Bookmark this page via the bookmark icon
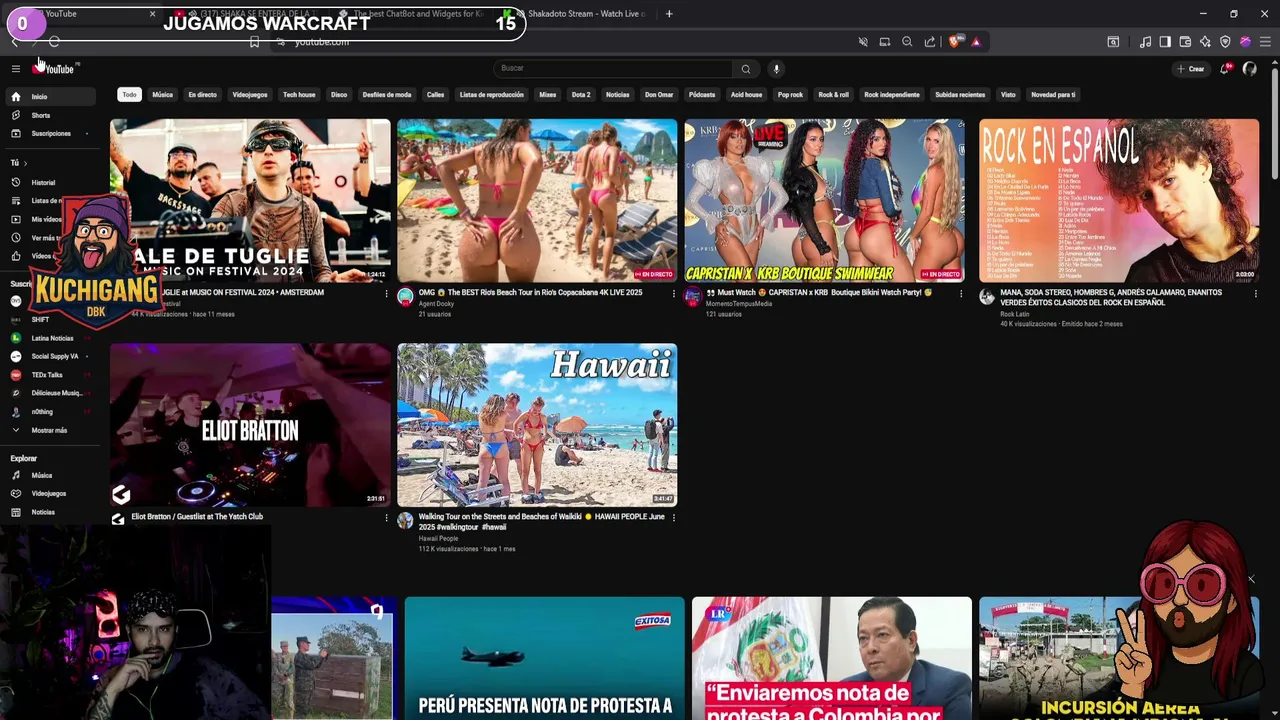Viewport: 1280px width, 720px height. pyautogui.click(x=254, y=42)
